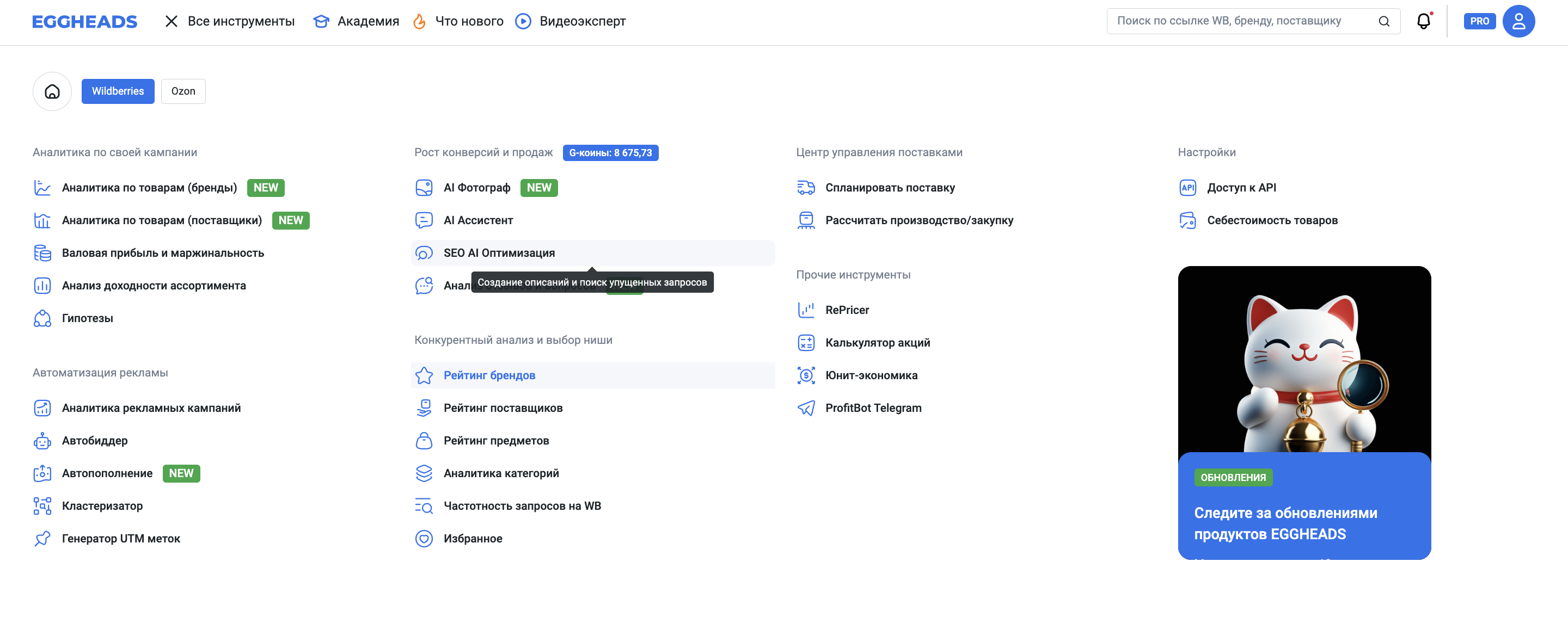The width and height of the screenshot is (1568, 617).
Task: Open Автопополнение tool
Action: (x=107, y=473)
